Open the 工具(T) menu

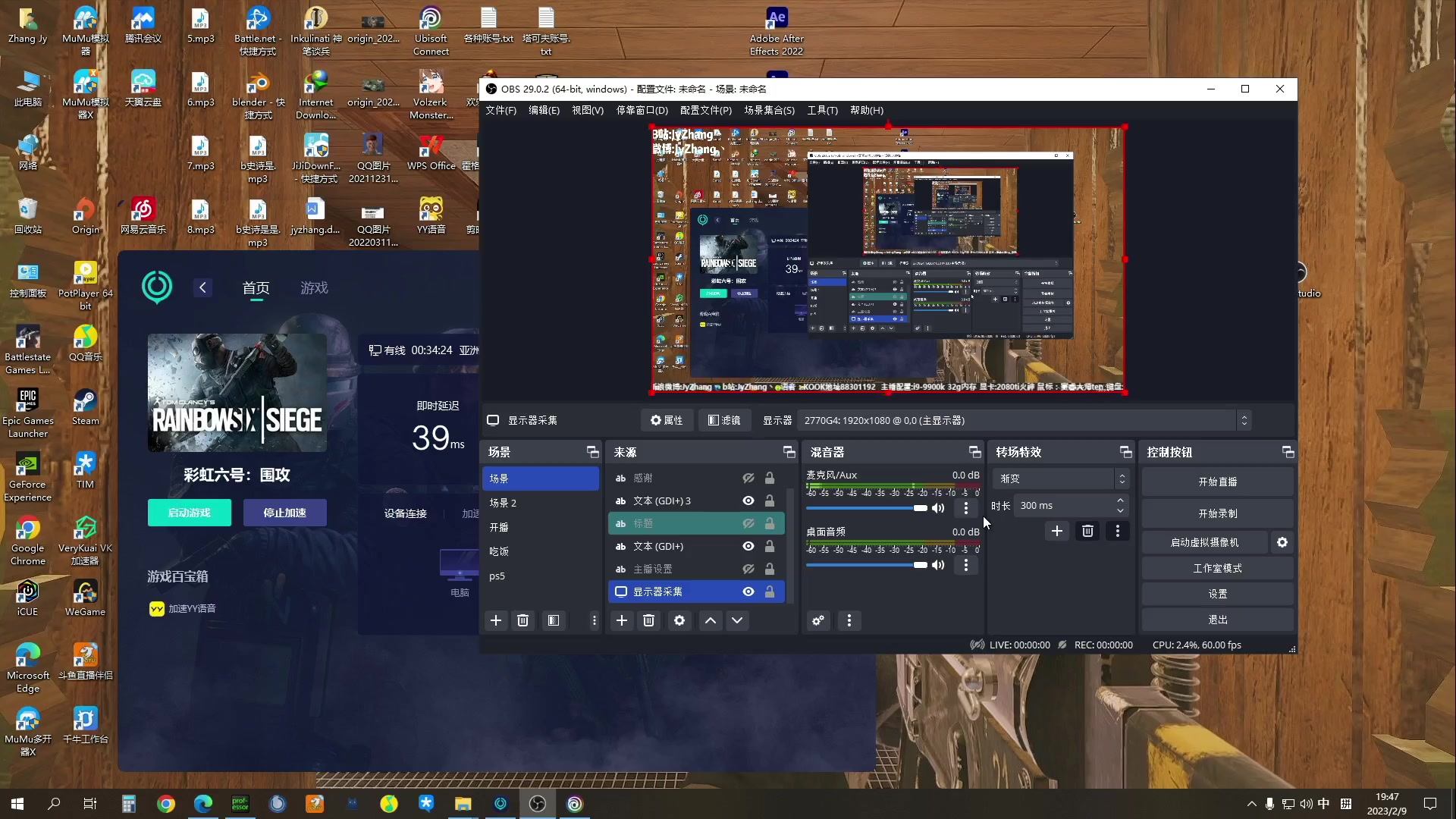822,110
